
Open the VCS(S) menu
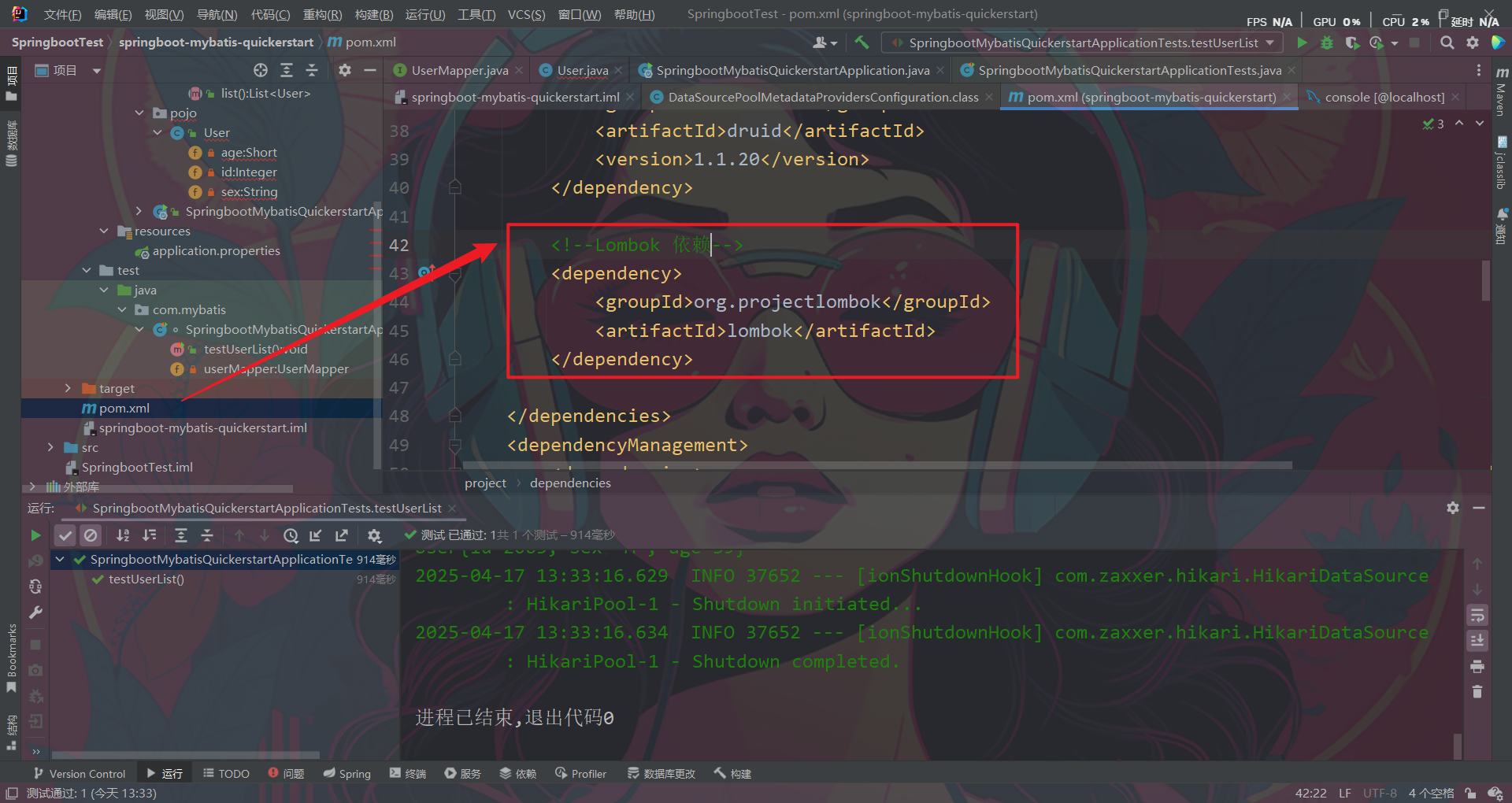click(526, 15)
